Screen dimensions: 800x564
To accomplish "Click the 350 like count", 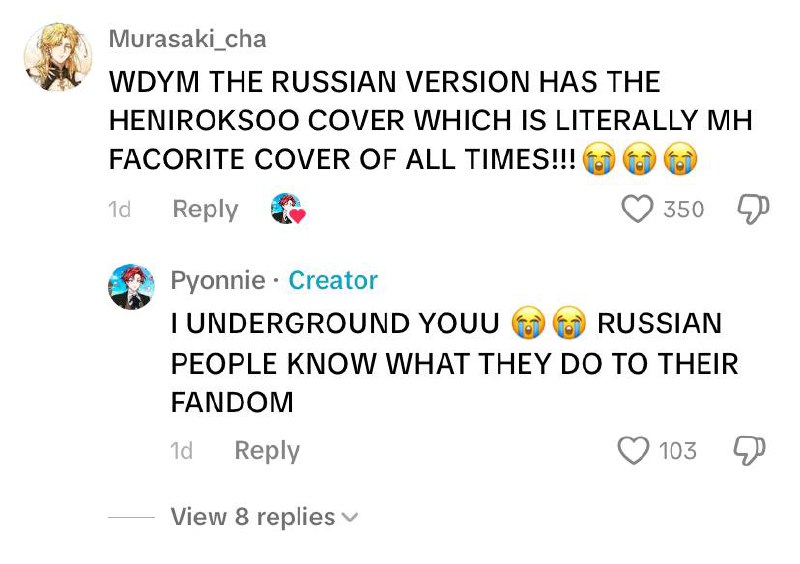I will [x=683, y=209].
